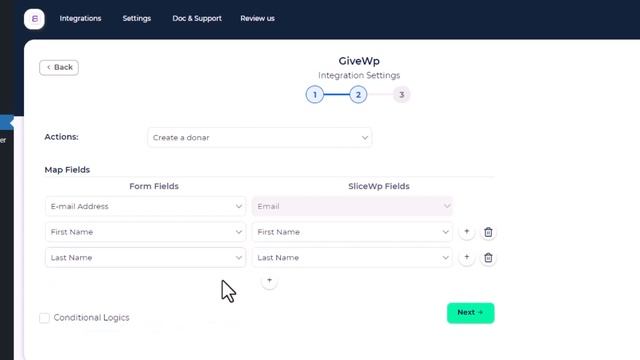Enable the Conditional Logics checkbox

[x=44, y=318]
